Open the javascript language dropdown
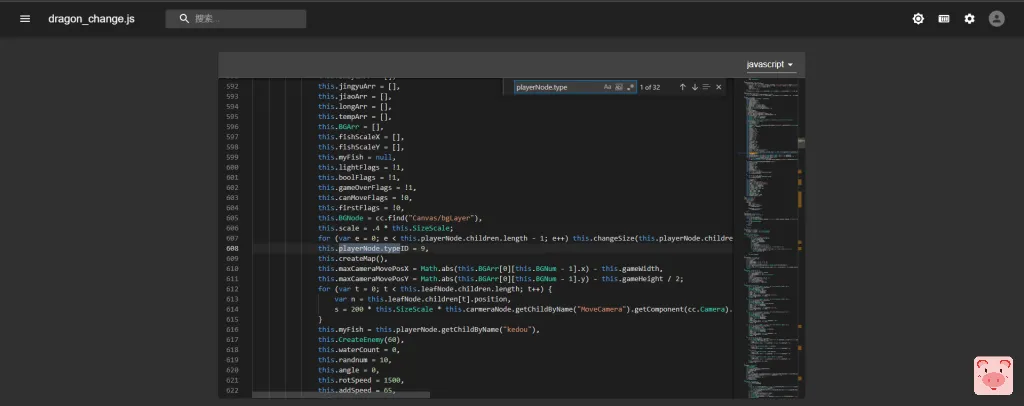 click(770, 65)
